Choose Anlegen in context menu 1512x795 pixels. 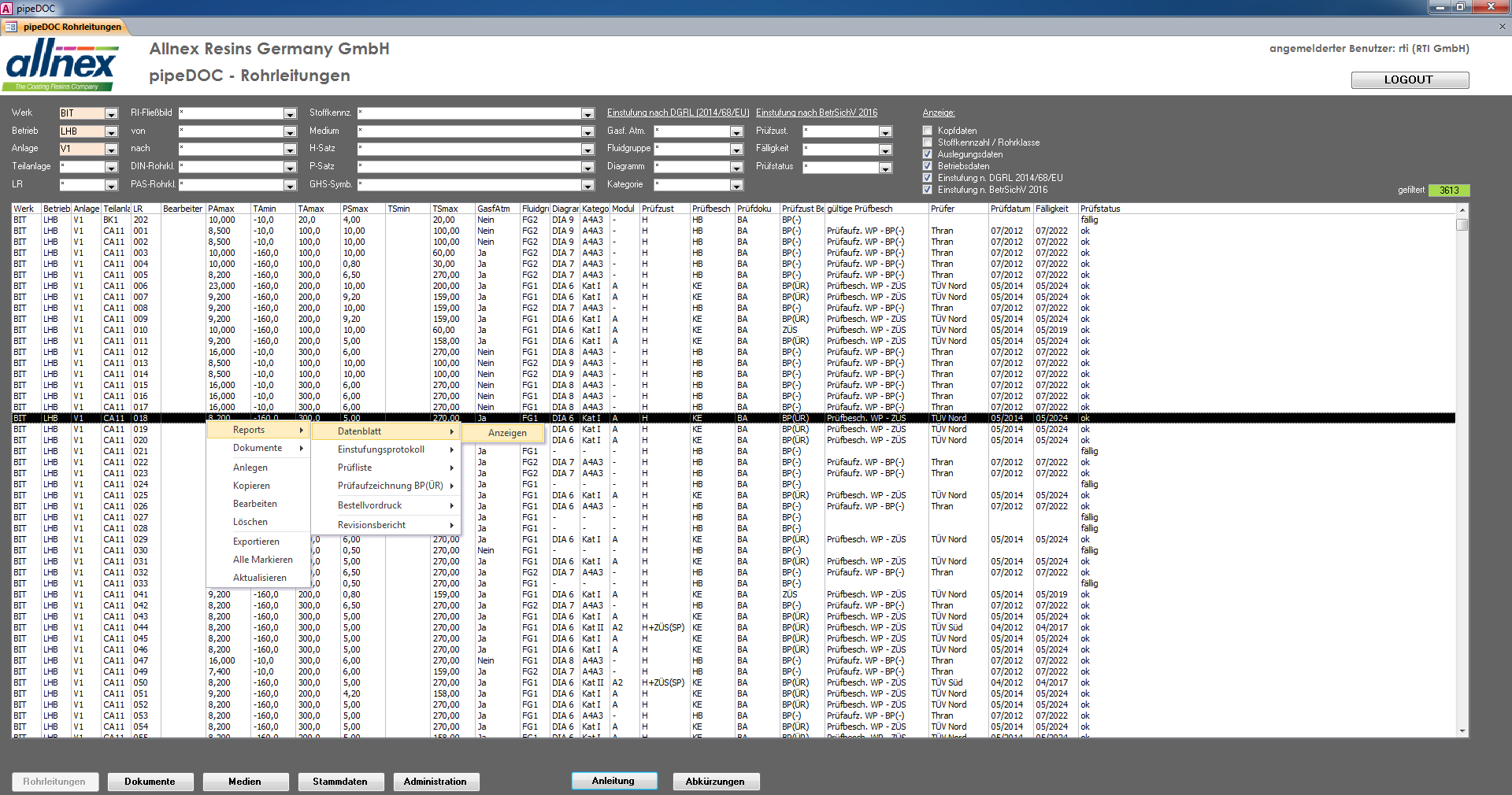click(258, 468)
